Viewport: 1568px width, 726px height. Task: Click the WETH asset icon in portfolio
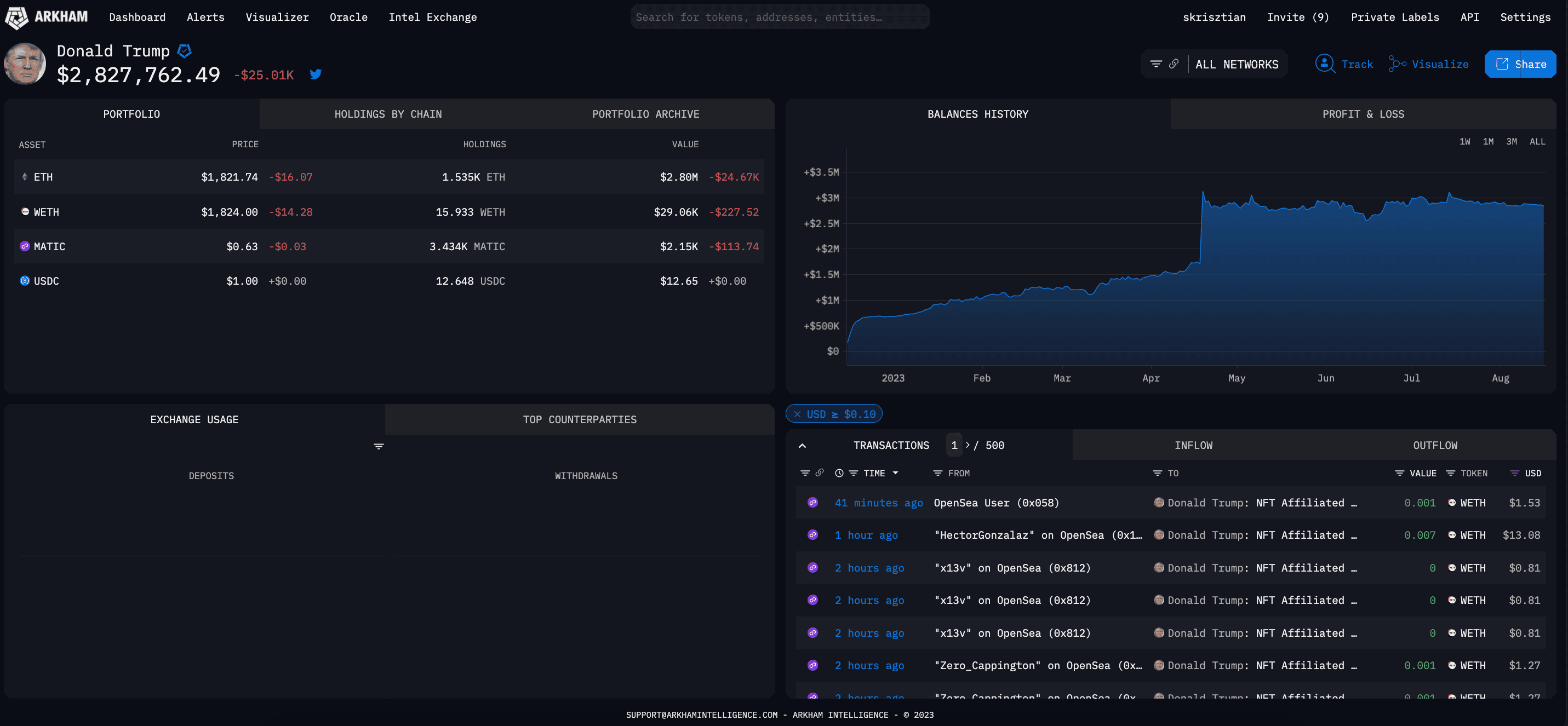(x=25, y=212)
